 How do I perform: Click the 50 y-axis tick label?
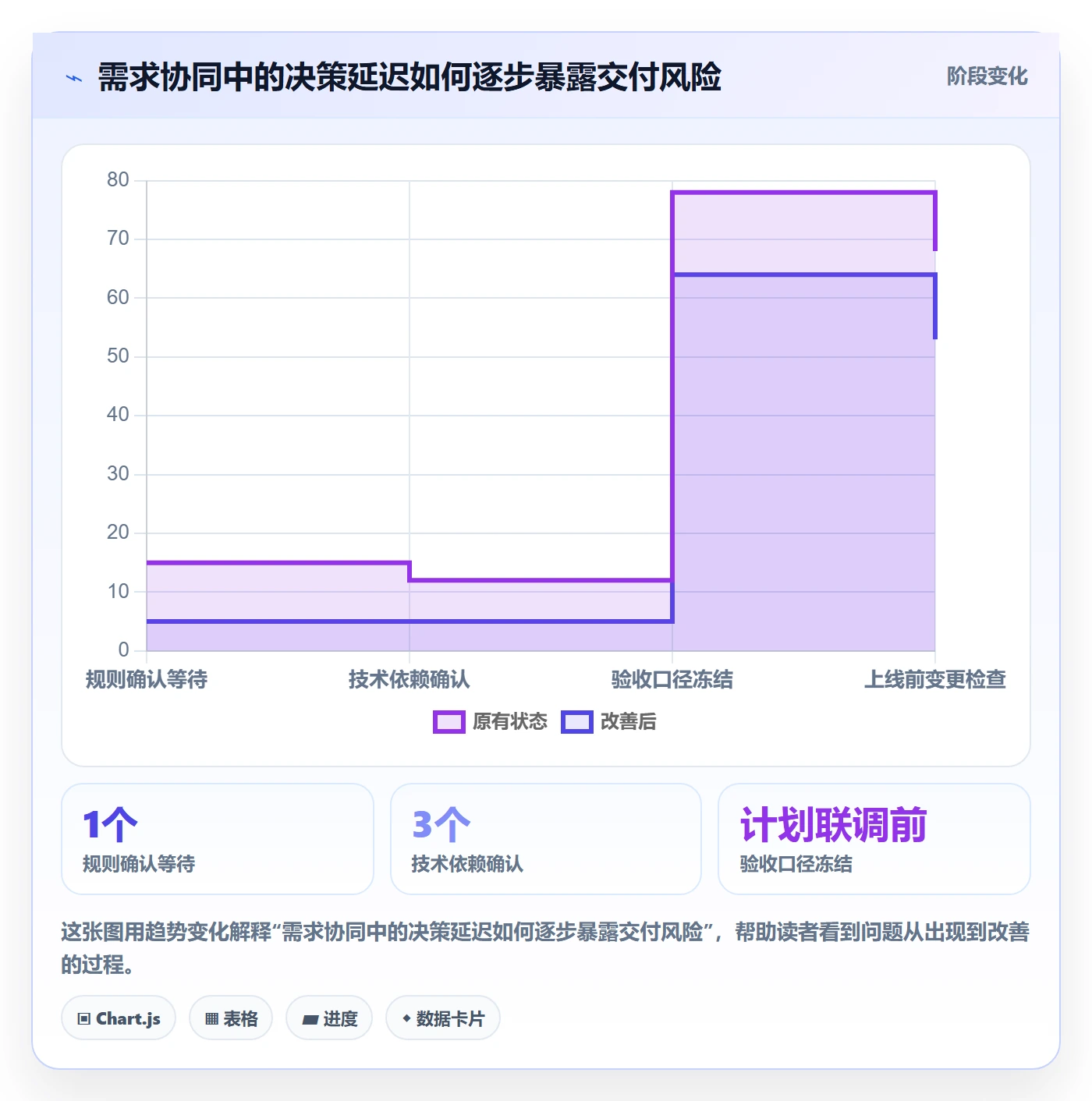point(119,356)
